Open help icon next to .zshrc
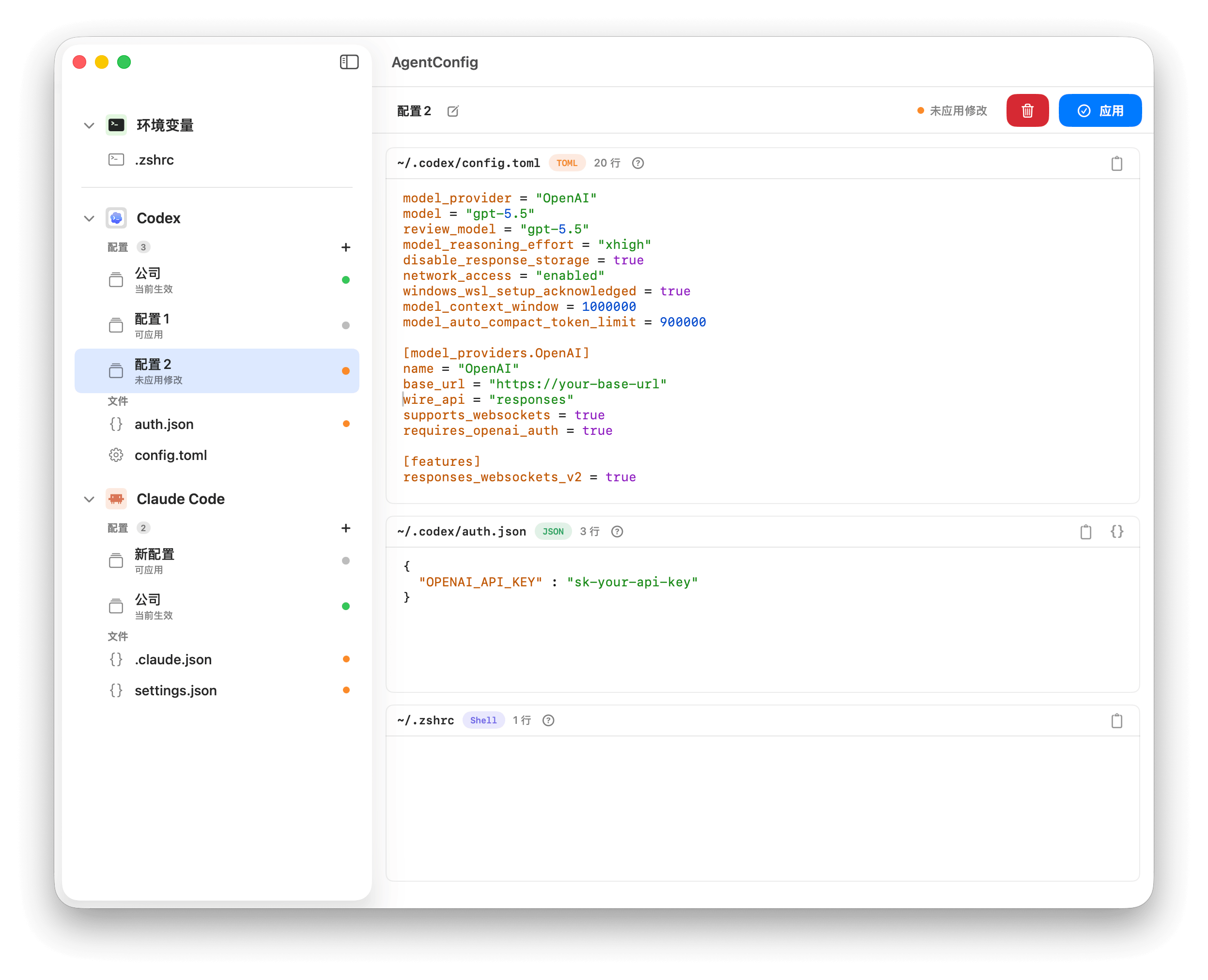Image resolution: width=1208 pixels, height=980 pixels. pyautogui.click(x=548, y=721)
